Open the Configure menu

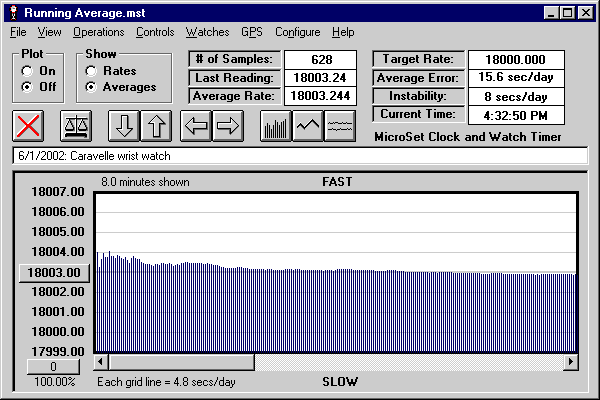298,32
